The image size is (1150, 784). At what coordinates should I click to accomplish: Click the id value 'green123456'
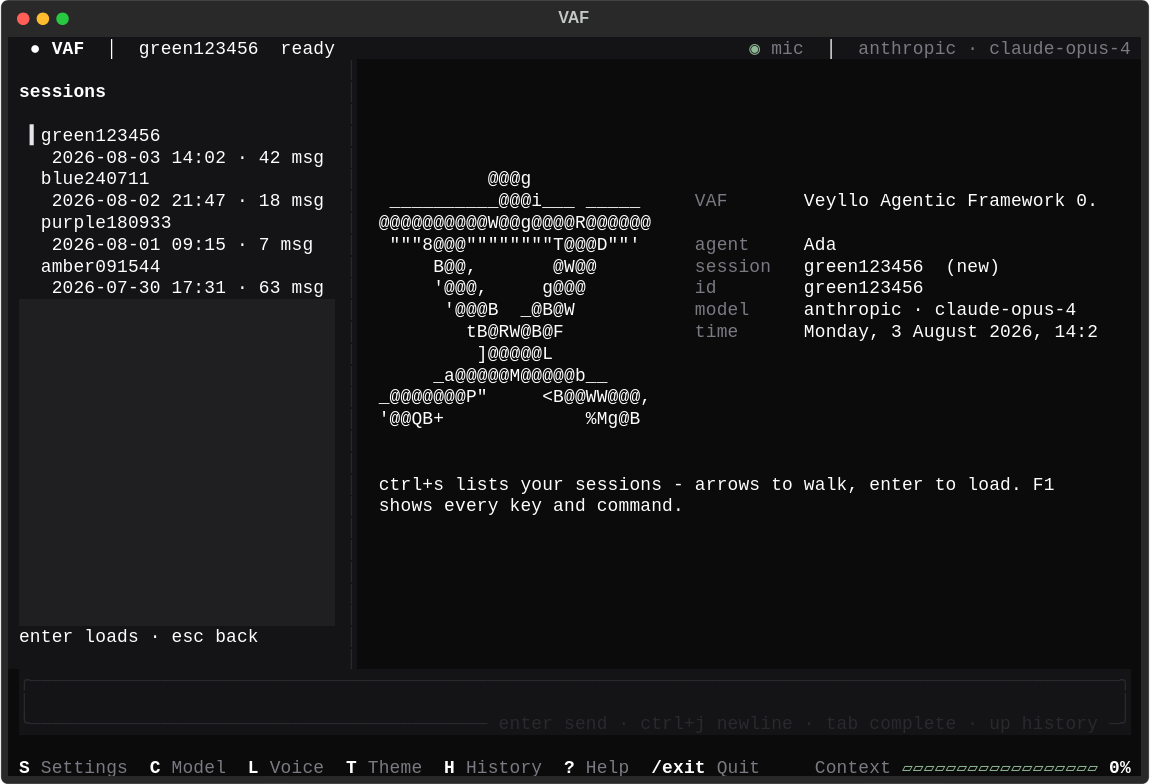click(x=863, y=288)
